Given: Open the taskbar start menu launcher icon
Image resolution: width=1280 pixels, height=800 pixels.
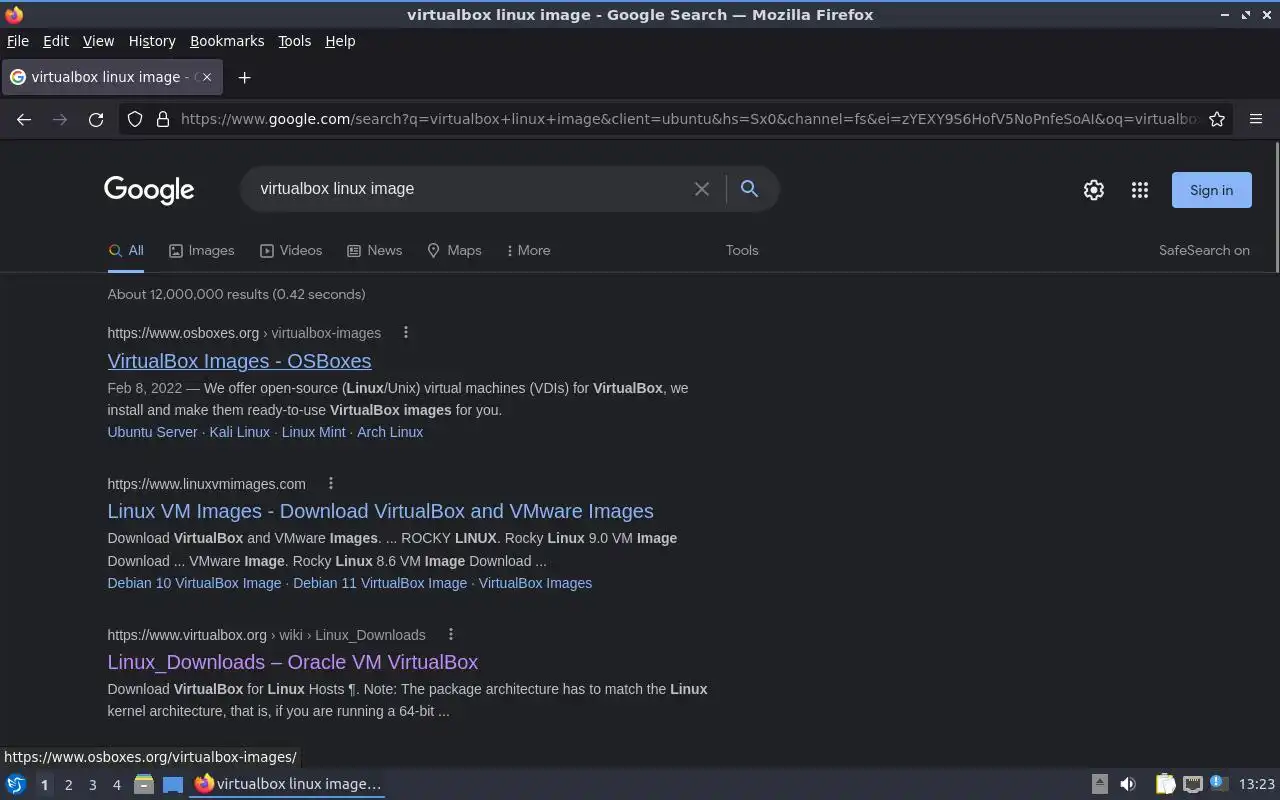Looking at the screenshot, I should 16,784.
